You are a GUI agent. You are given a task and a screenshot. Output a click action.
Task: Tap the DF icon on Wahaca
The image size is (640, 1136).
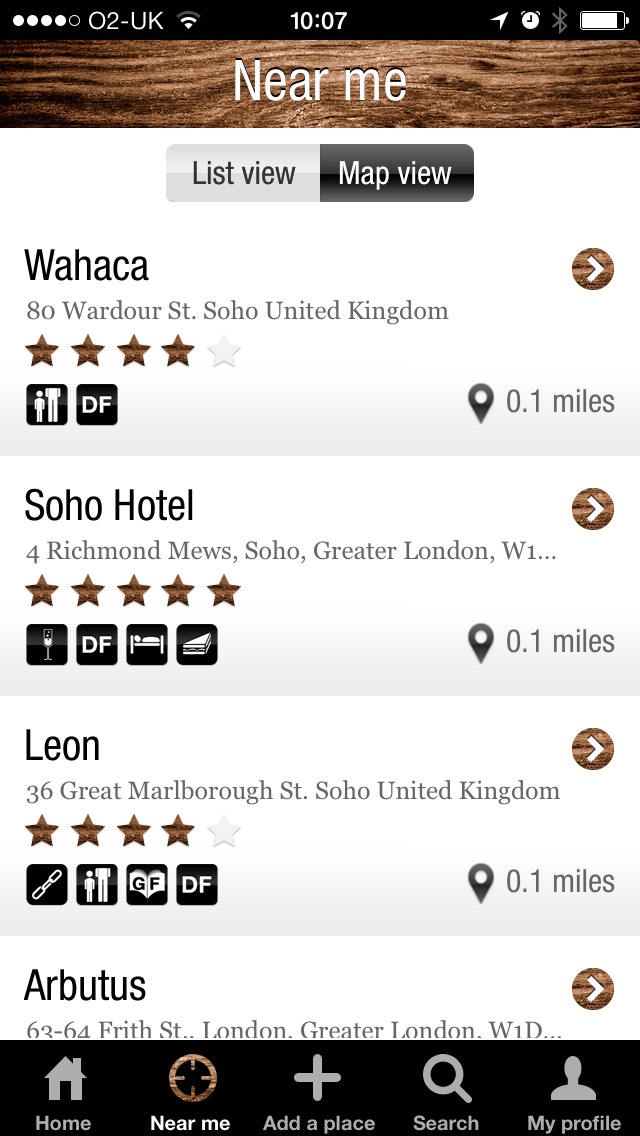97,404
